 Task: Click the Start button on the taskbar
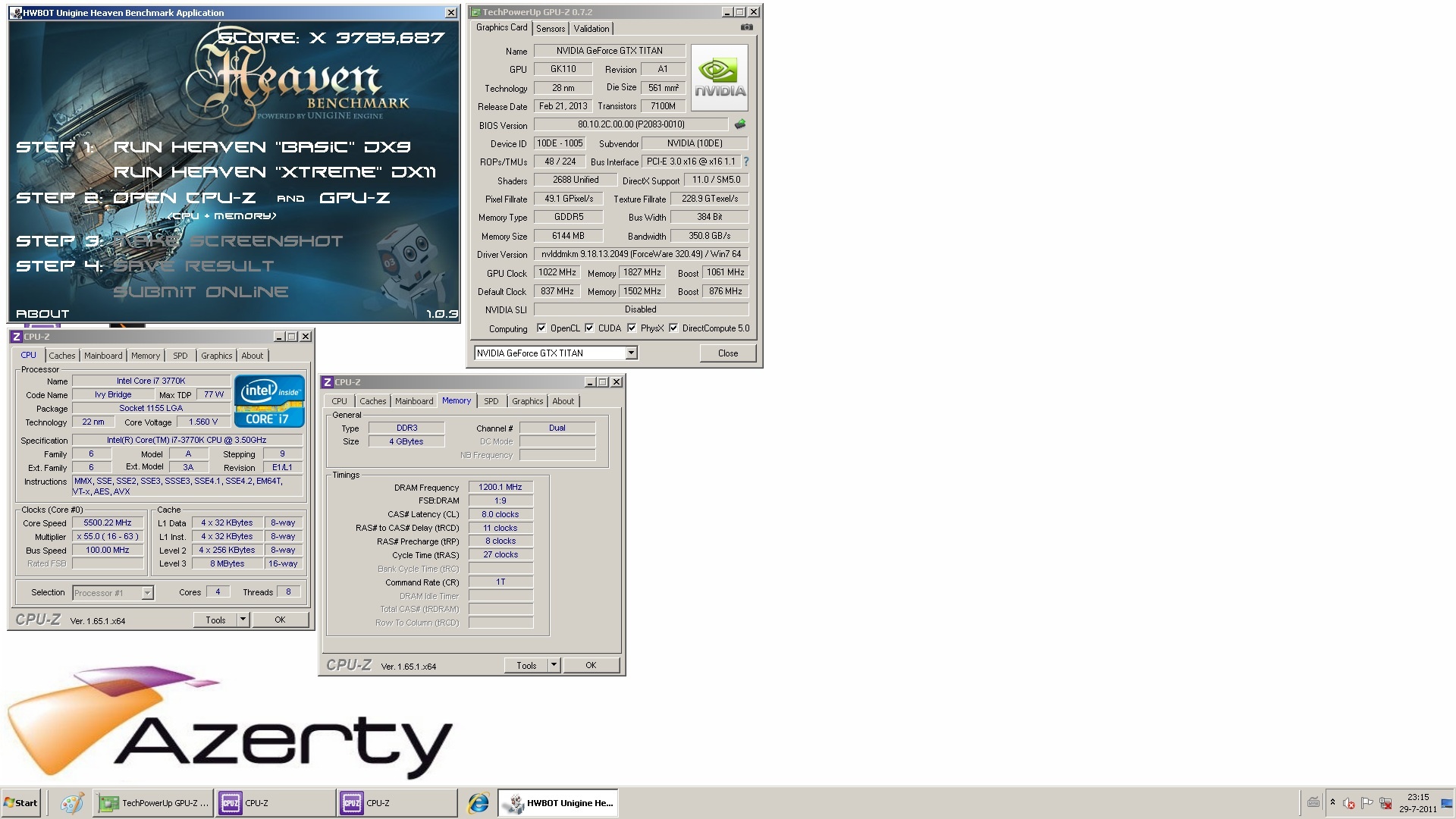tap(20, 803)
